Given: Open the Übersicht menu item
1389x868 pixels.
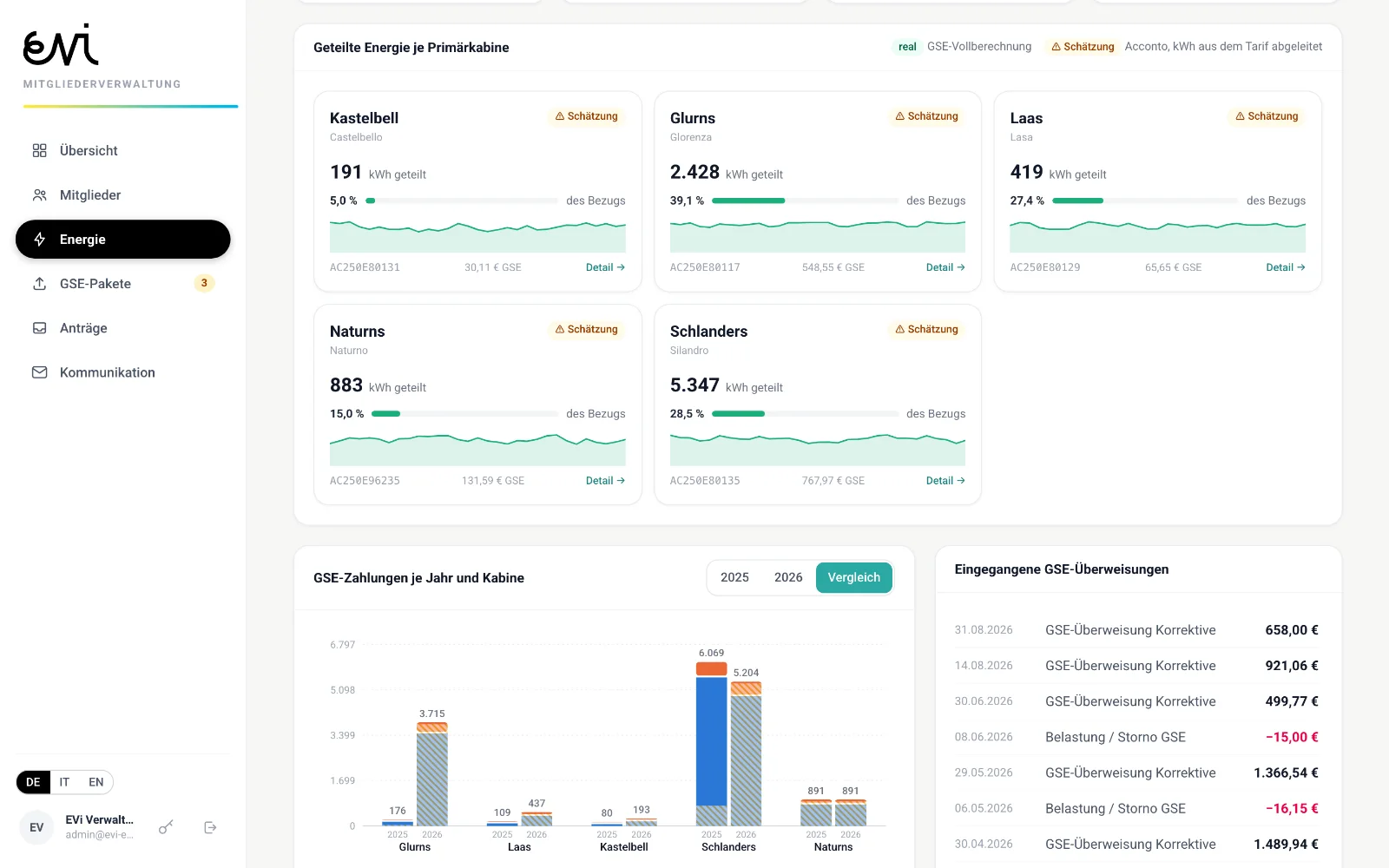Looking at the screenshot, I should 122,150.
